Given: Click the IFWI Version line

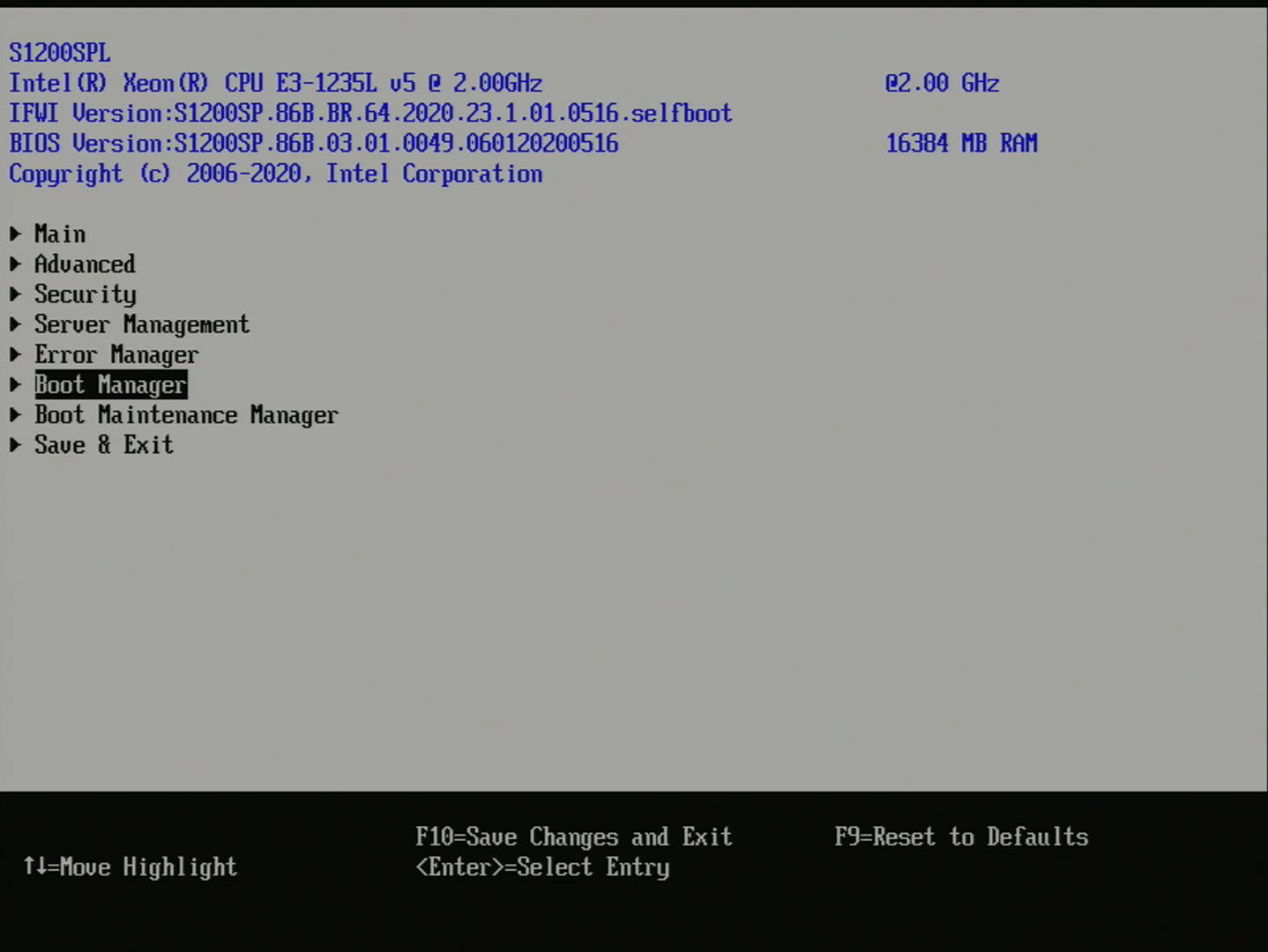Looking at the screenshot, I should point(370,113).
